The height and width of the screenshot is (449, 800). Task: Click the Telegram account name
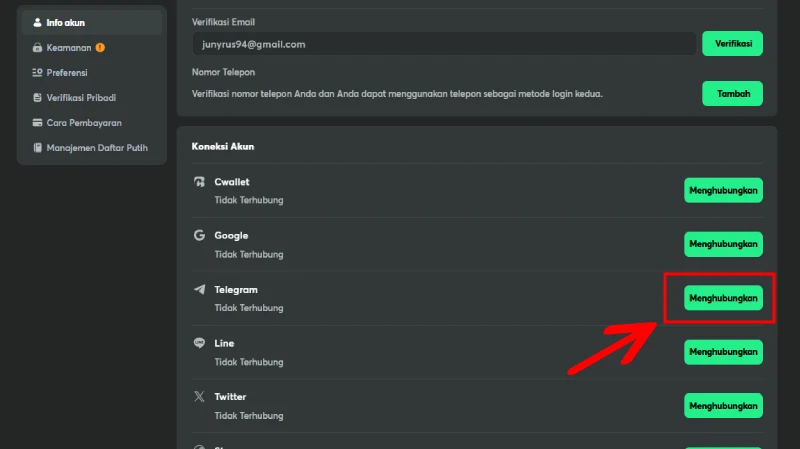(x=236, y=290)
